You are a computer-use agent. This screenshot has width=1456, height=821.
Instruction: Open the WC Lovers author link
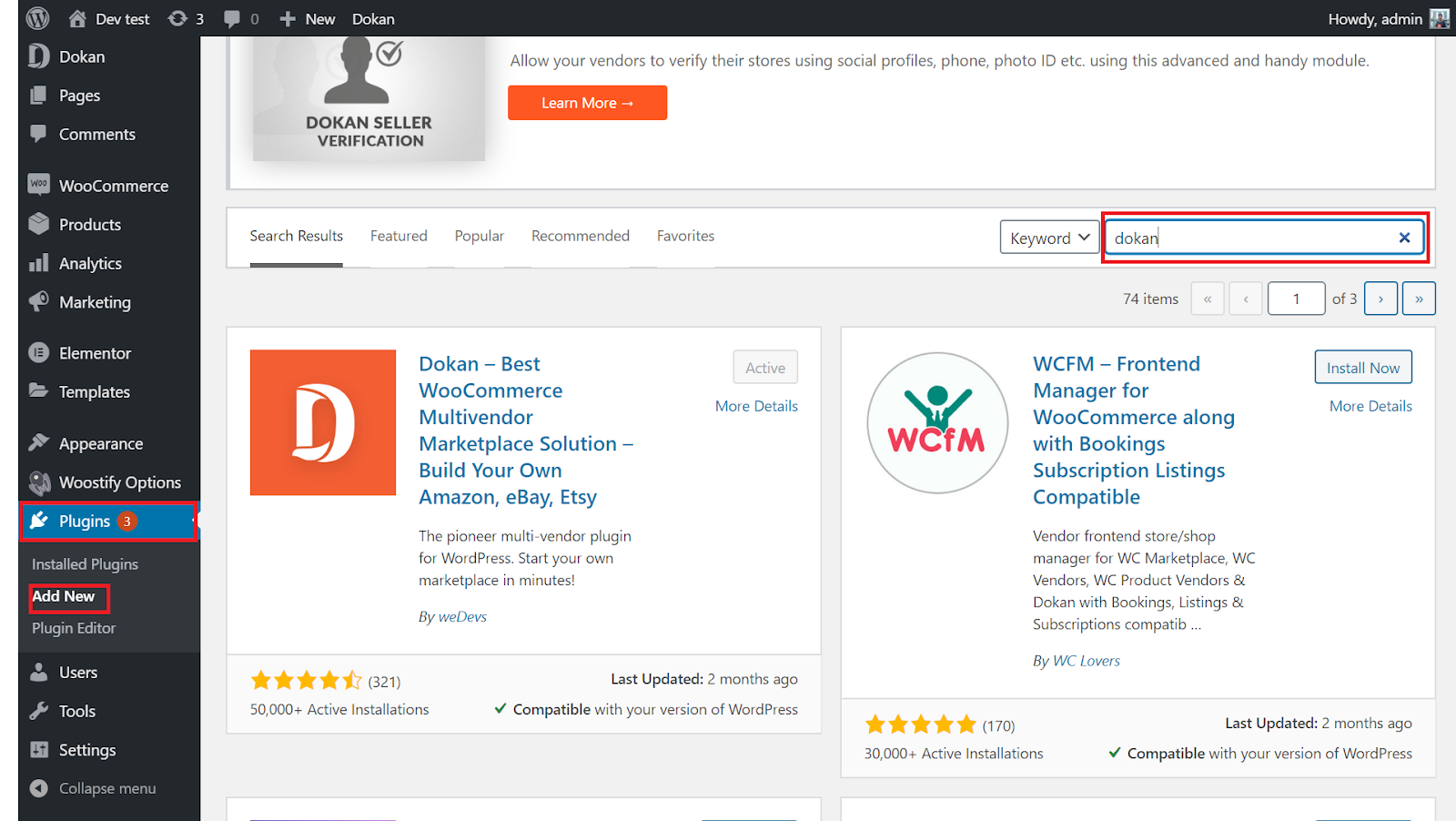[1087, 661]
